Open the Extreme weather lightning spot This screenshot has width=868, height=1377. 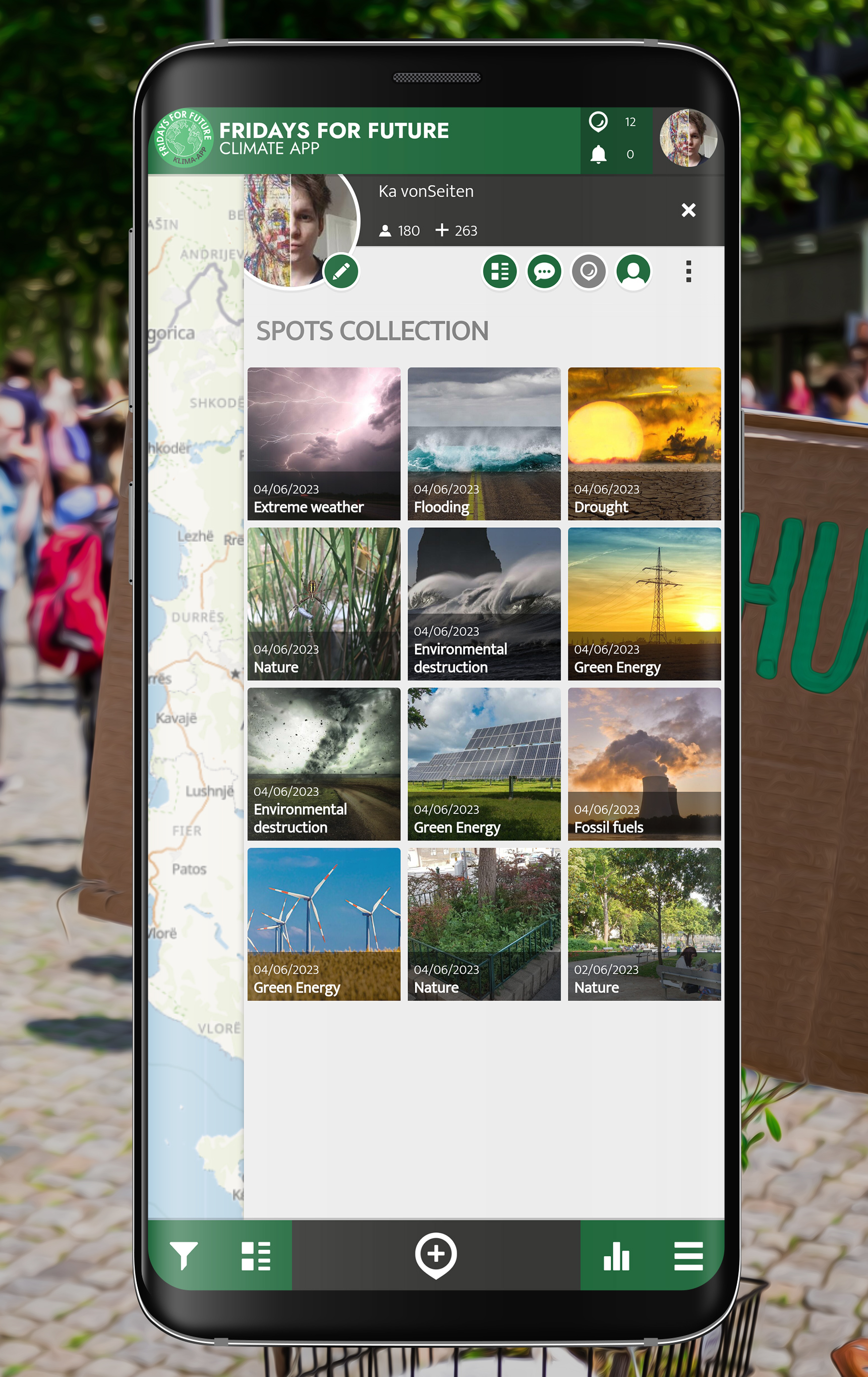click(x=323, y=443)
